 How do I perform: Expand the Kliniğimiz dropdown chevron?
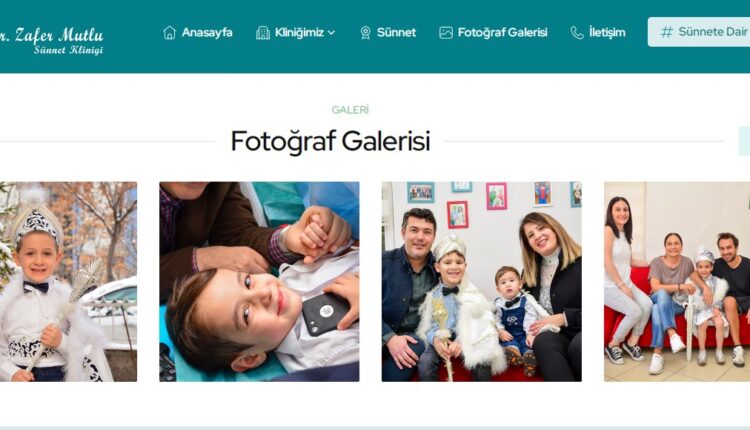coord(331,33)
